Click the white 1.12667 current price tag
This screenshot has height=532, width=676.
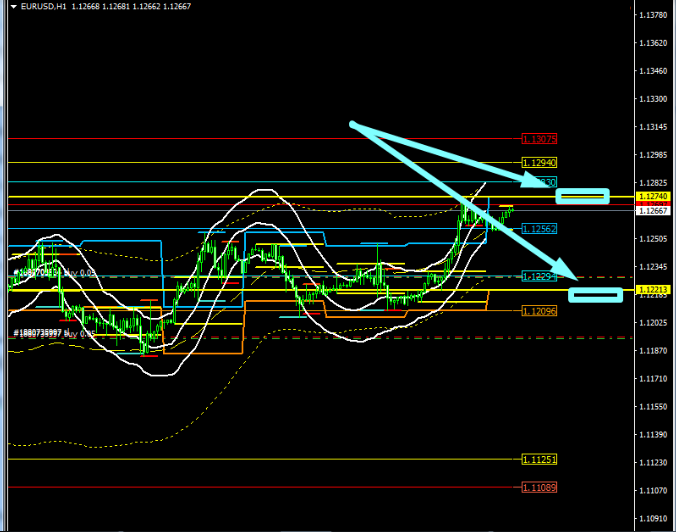(x=653, y=211)
